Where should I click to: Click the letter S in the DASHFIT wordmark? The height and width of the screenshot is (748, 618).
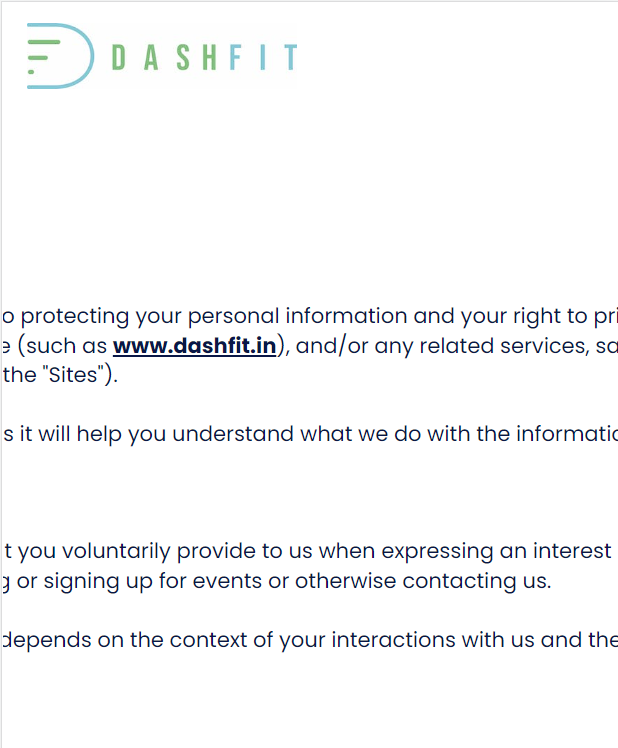pyautogui.click(x=183, y=57)
